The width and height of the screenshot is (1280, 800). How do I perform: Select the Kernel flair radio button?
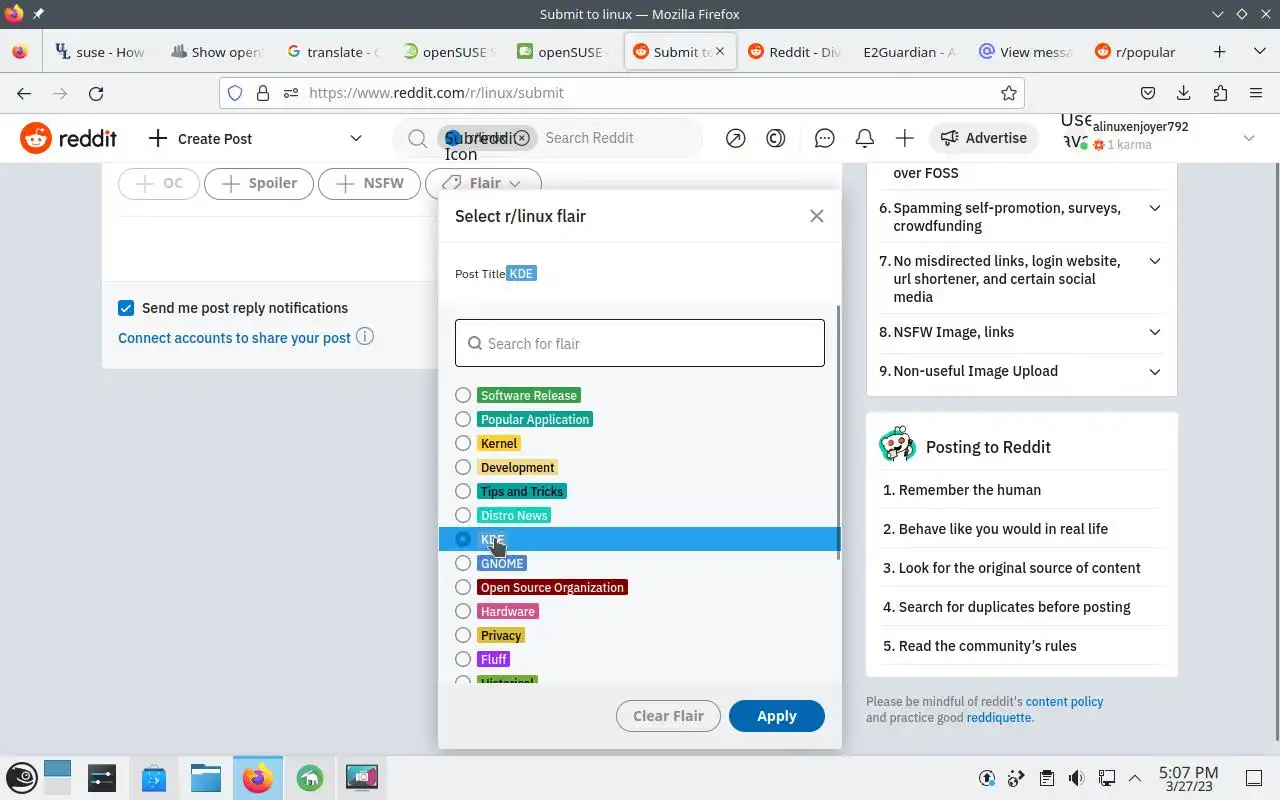click(x=463, y=443)
